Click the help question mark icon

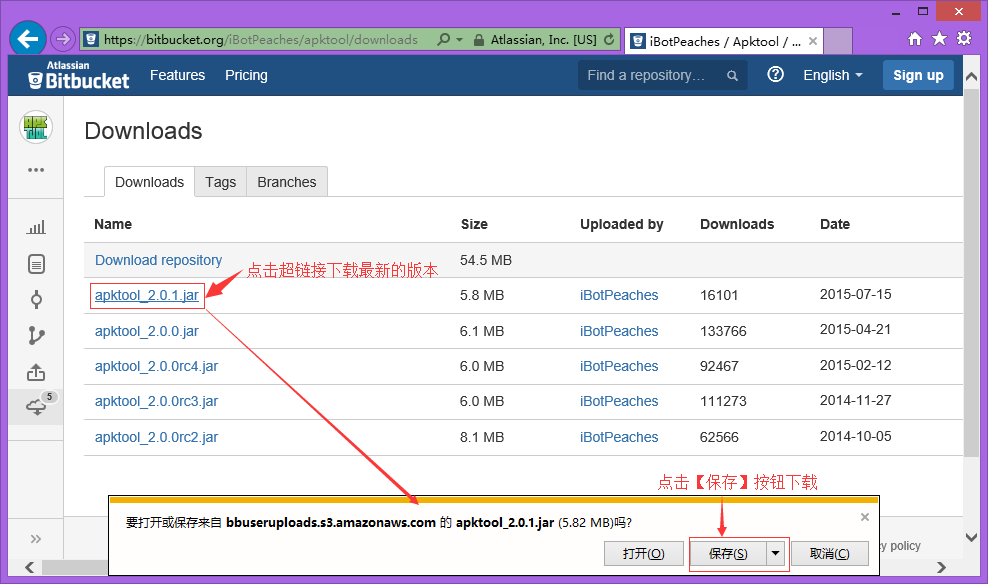coord(776,74)
